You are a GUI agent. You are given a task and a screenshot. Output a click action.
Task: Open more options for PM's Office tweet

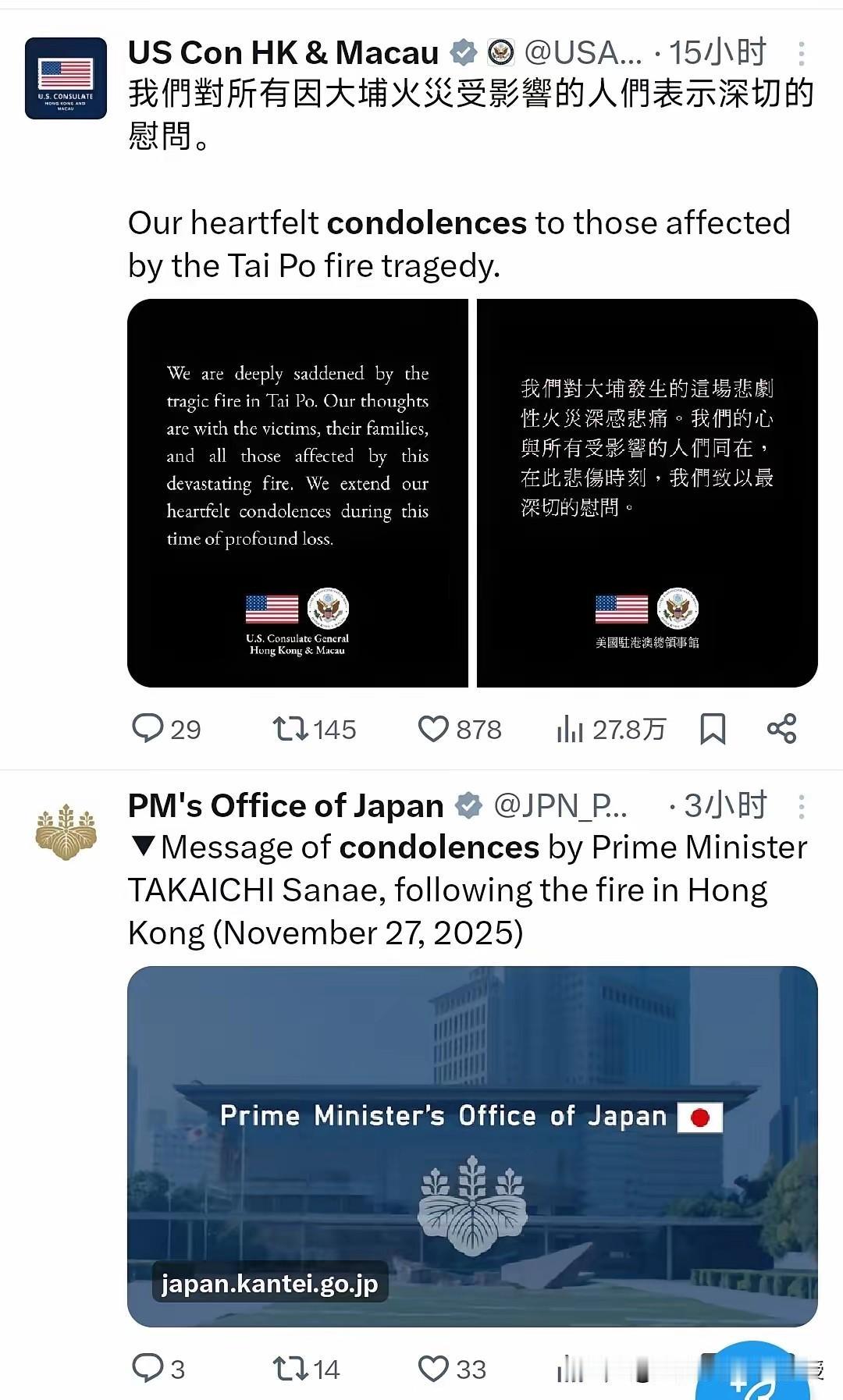[802, 806]
